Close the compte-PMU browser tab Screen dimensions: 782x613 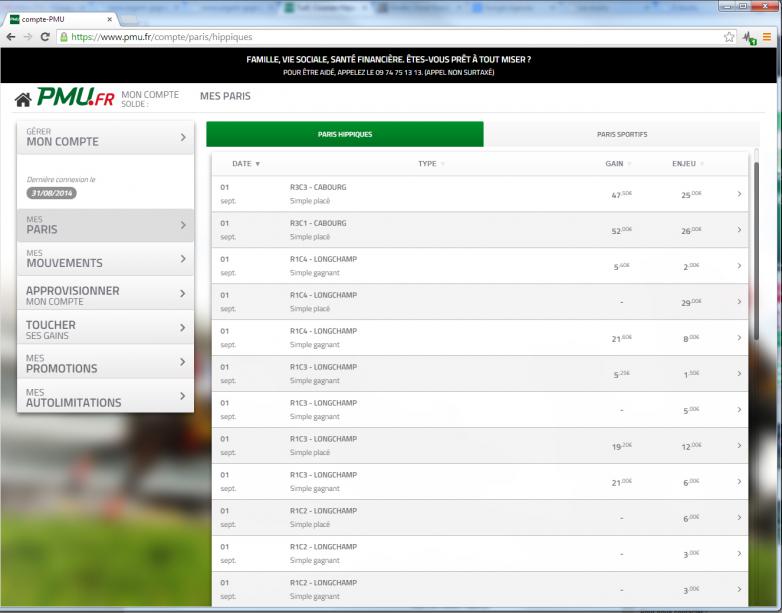click(x=109, y=19)
